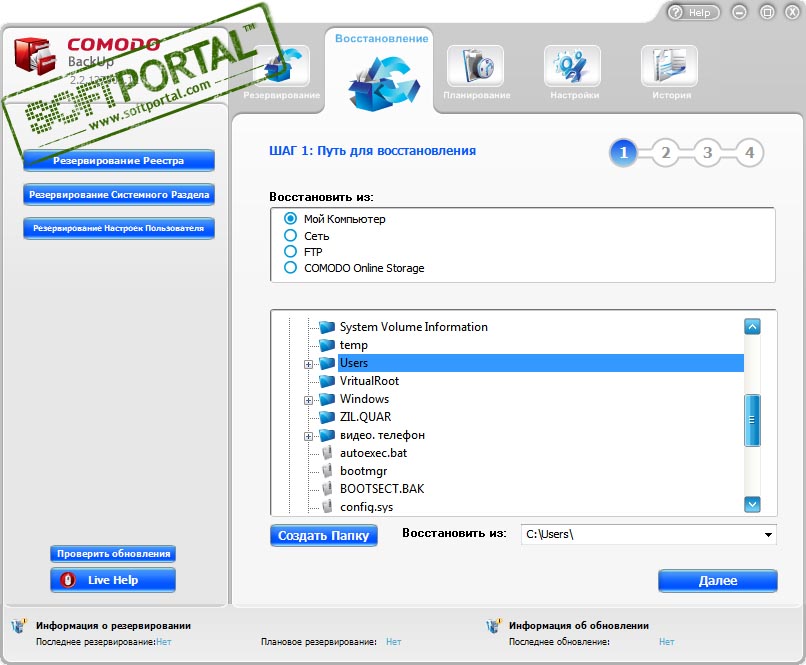Click Резервирование Настроек Пользователя button

point(119,228)
